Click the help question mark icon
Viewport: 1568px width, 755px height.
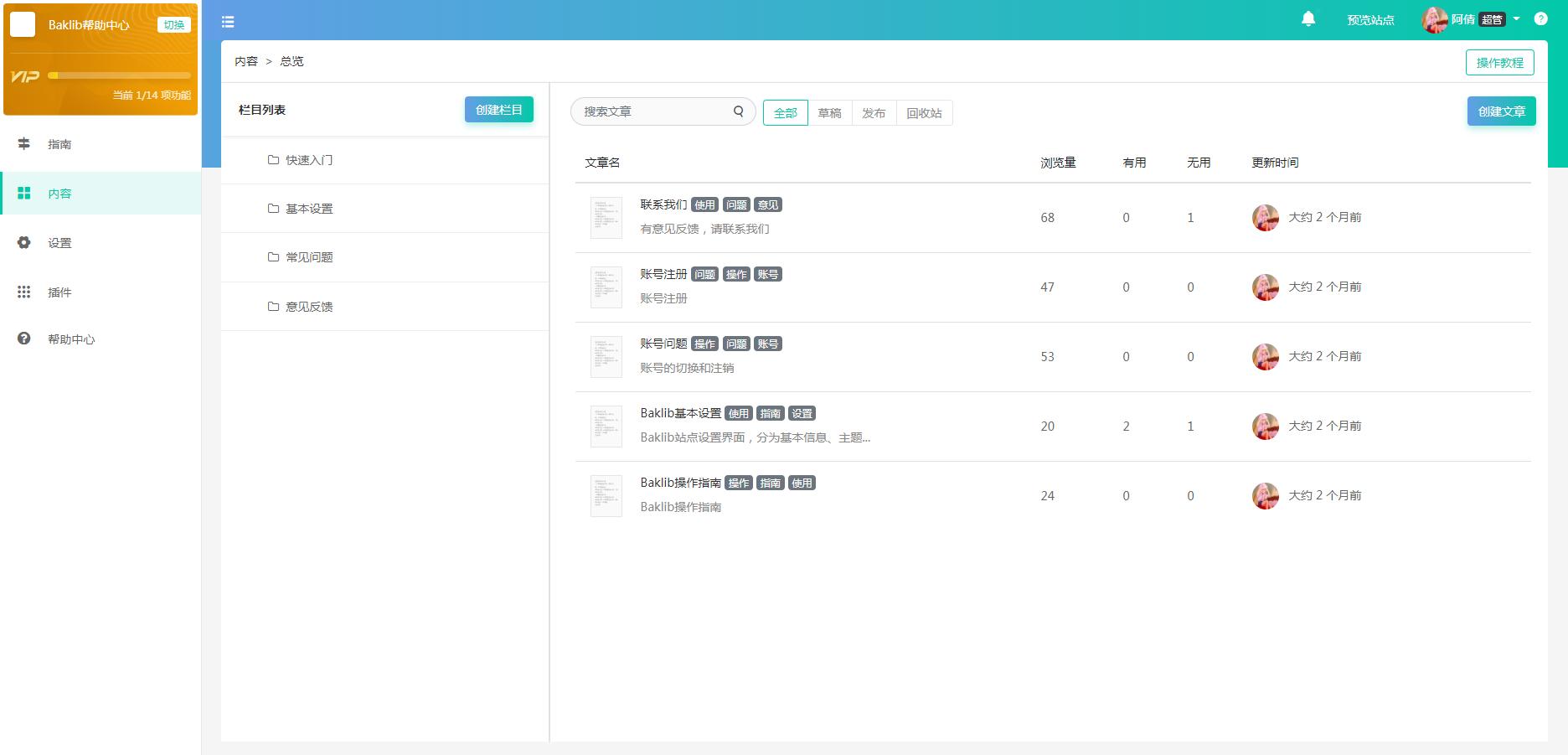[1540, 19]
